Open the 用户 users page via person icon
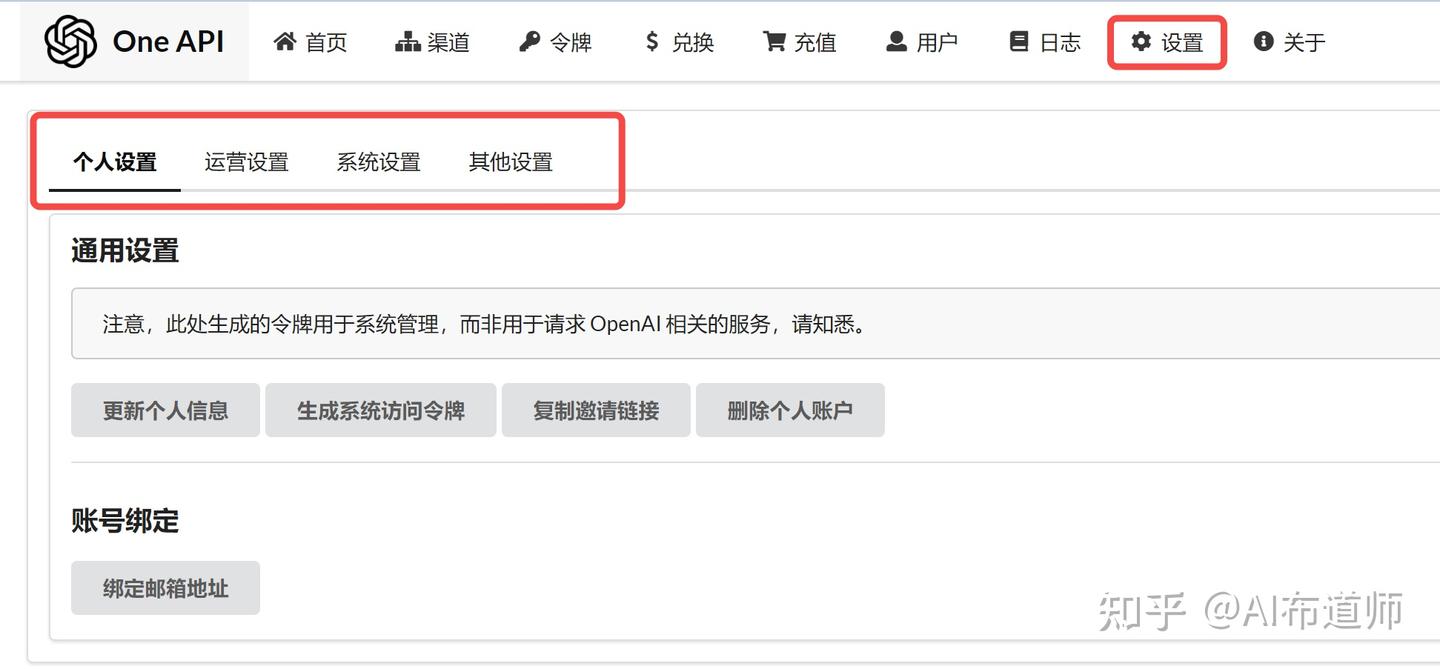Viewport: 1440px width, 669px height. tap(893, 40)
